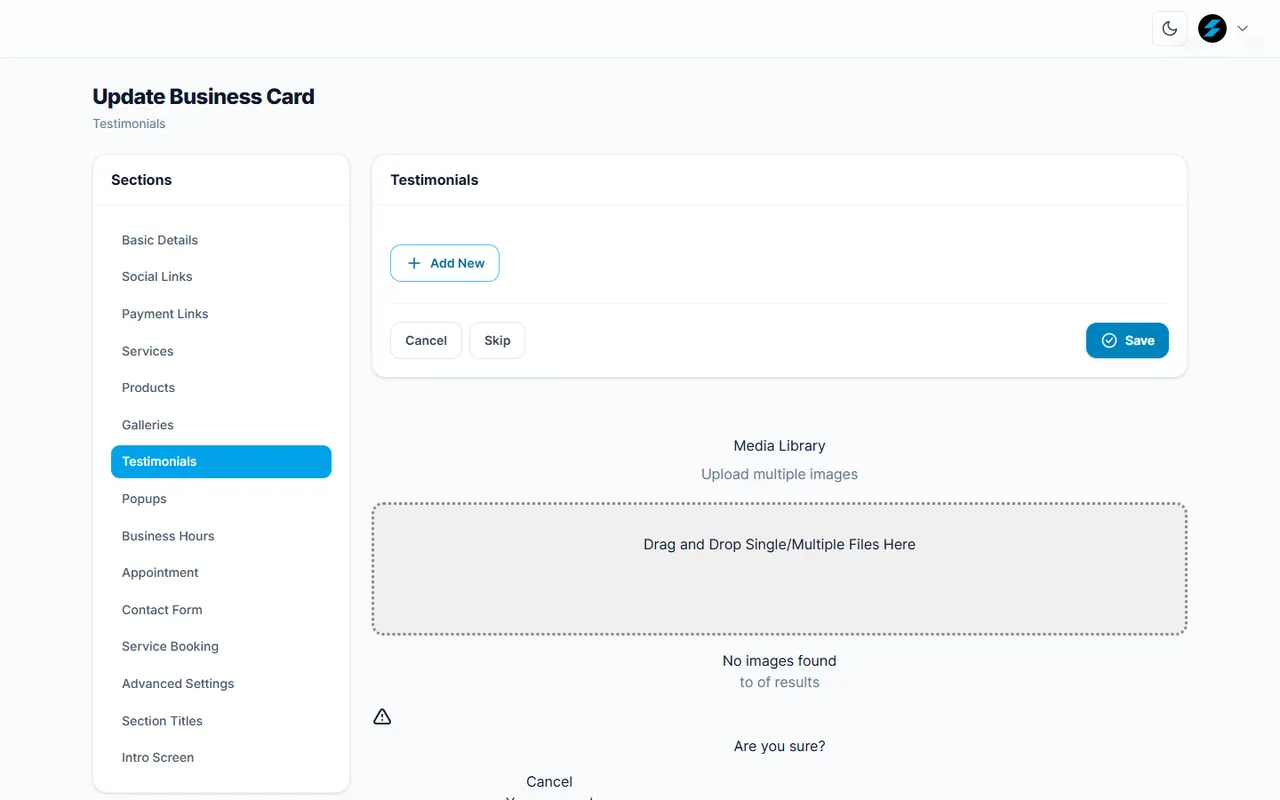Screen dimensions: 1280x800
Task: Expand the user menu chevron
Action: pyautogui.click(x=1243, y=29)
